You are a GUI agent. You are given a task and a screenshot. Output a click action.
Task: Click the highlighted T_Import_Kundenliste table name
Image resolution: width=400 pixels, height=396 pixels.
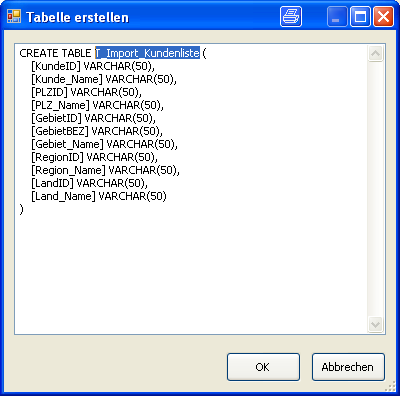[147, 53]
